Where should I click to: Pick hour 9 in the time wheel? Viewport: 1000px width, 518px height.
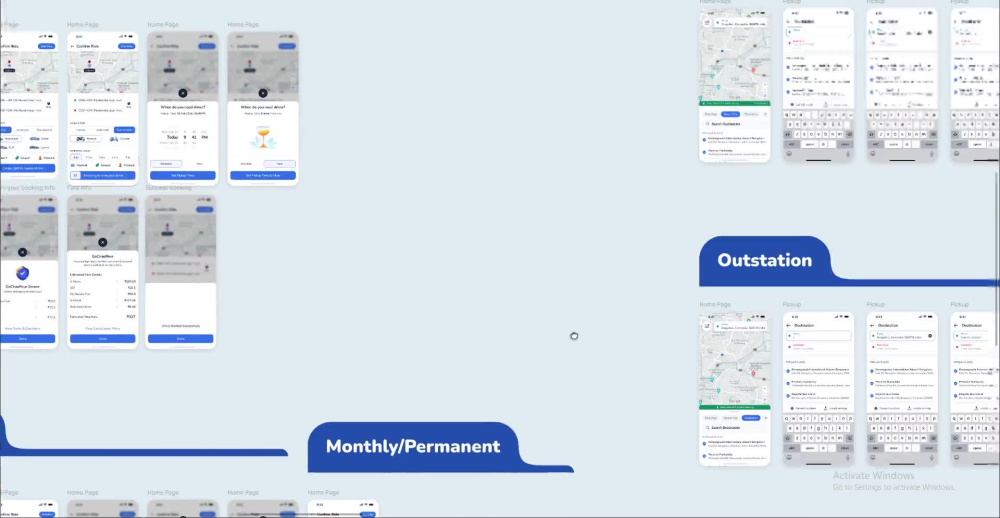pos(185,137)
